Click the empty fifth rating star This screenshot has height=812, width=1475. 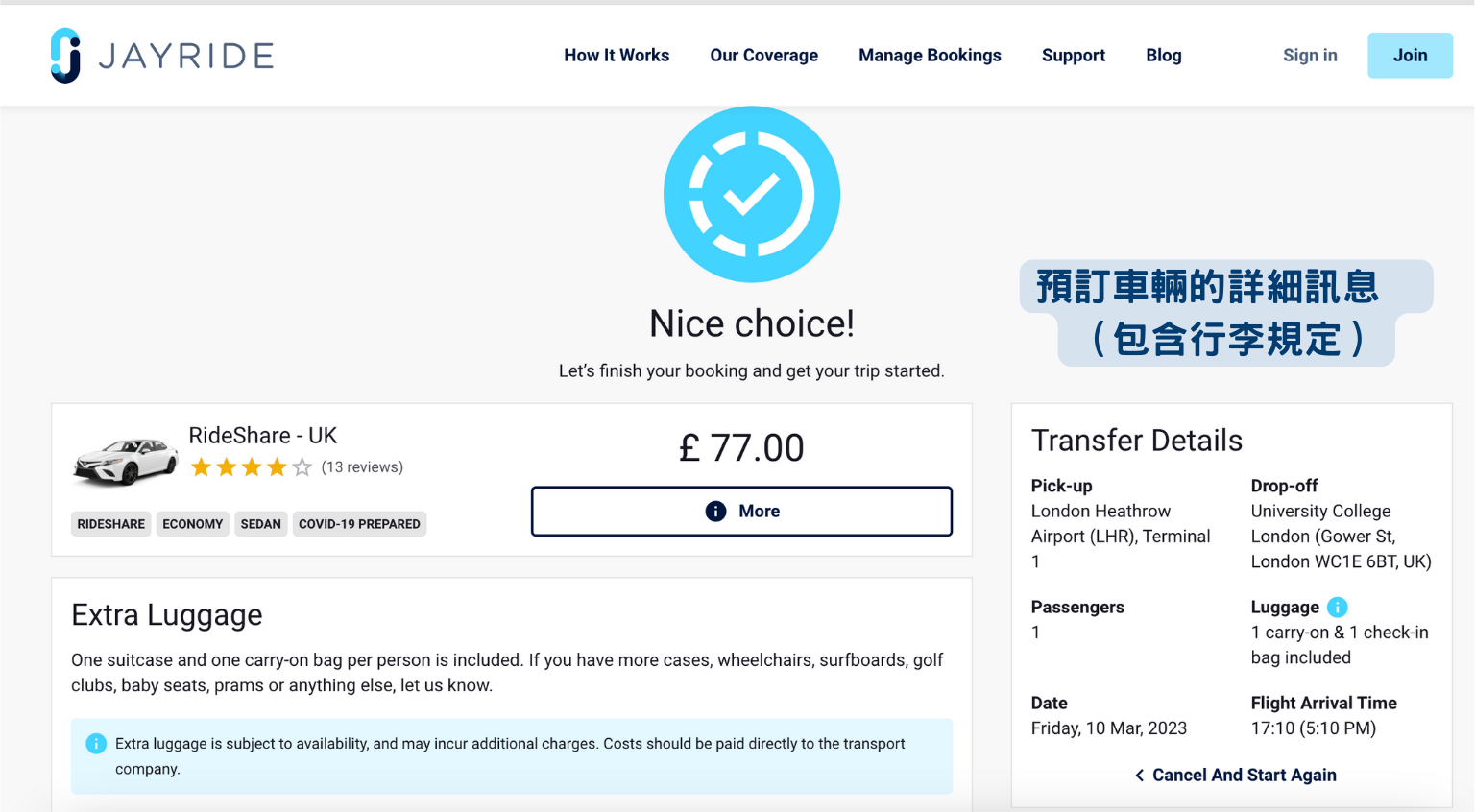(302, 467)
